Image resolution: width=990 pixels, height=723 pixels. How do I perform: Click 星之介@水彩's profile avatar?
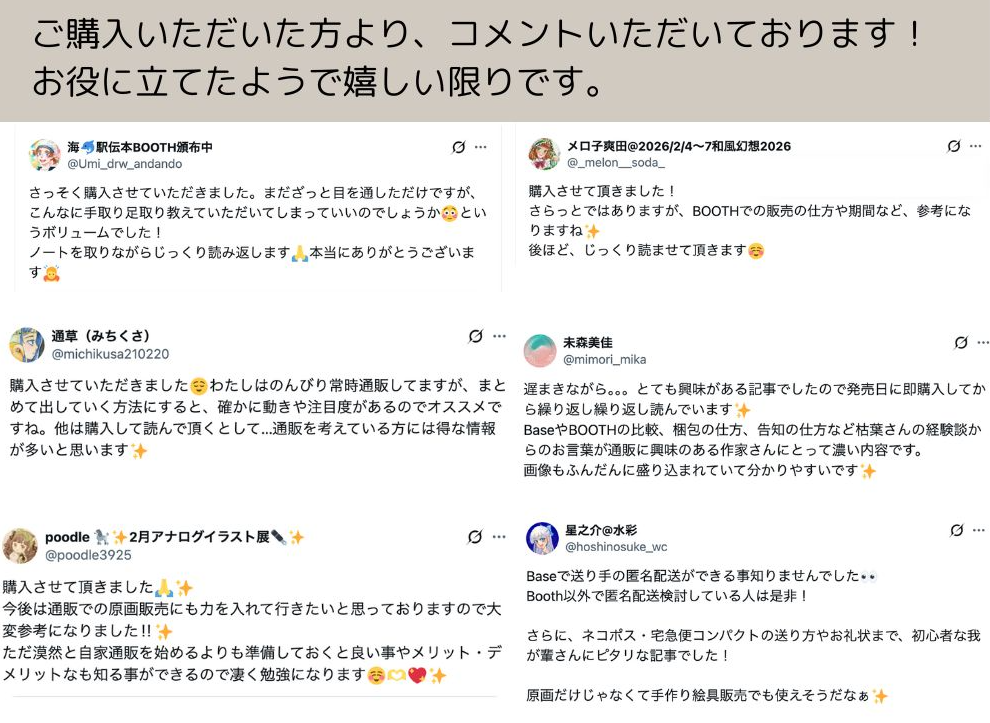(543, 538)
